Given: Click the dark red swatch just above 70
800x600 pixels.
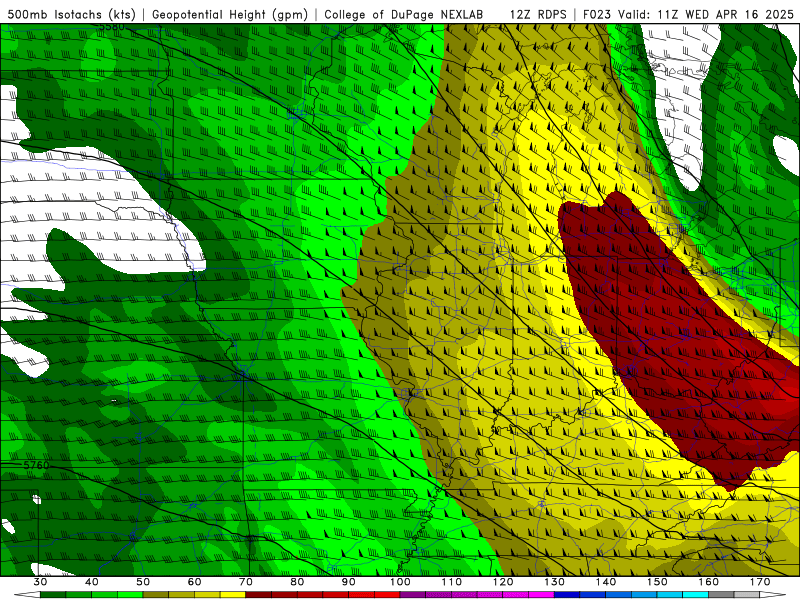Looking at the screenshot, I should [x=259, y=595].
